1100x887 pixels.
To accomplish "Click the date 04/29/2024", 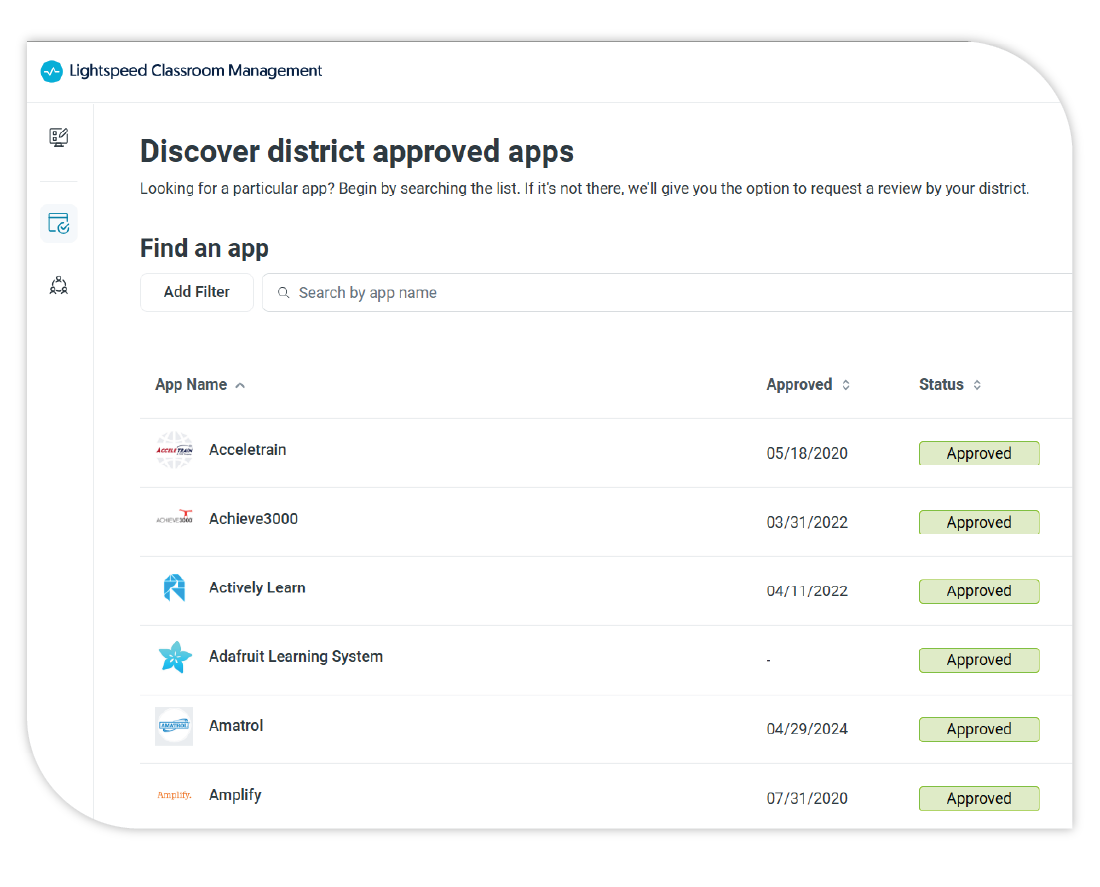I will tap(807, 729).
